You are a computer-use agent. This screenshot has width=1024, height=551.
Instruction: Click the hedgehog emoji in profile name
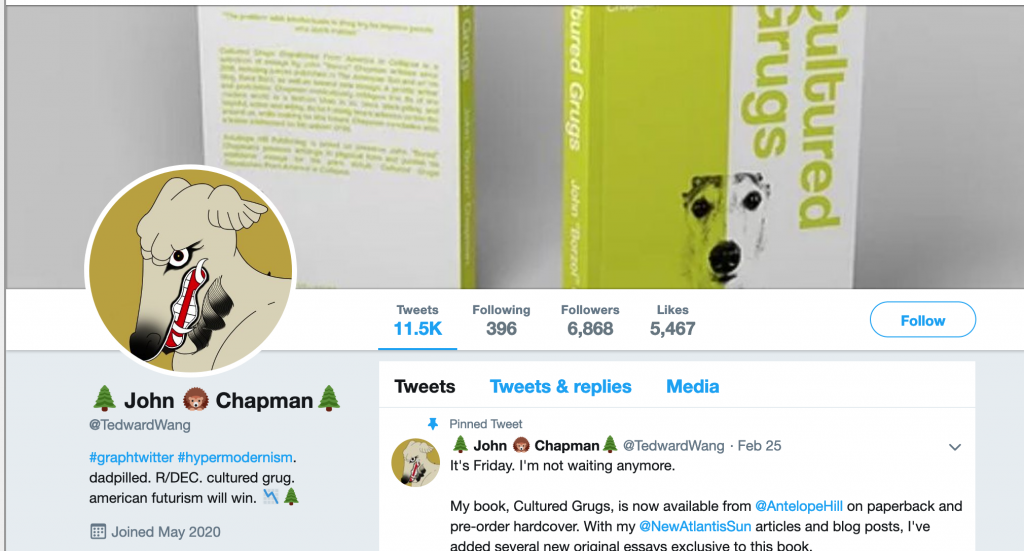point(195,400)
